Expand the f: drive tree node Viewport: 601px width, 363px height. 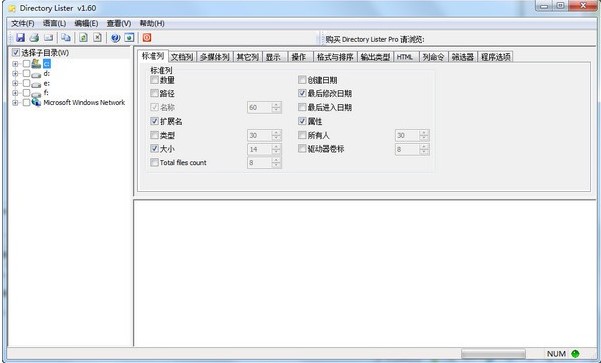15,93
